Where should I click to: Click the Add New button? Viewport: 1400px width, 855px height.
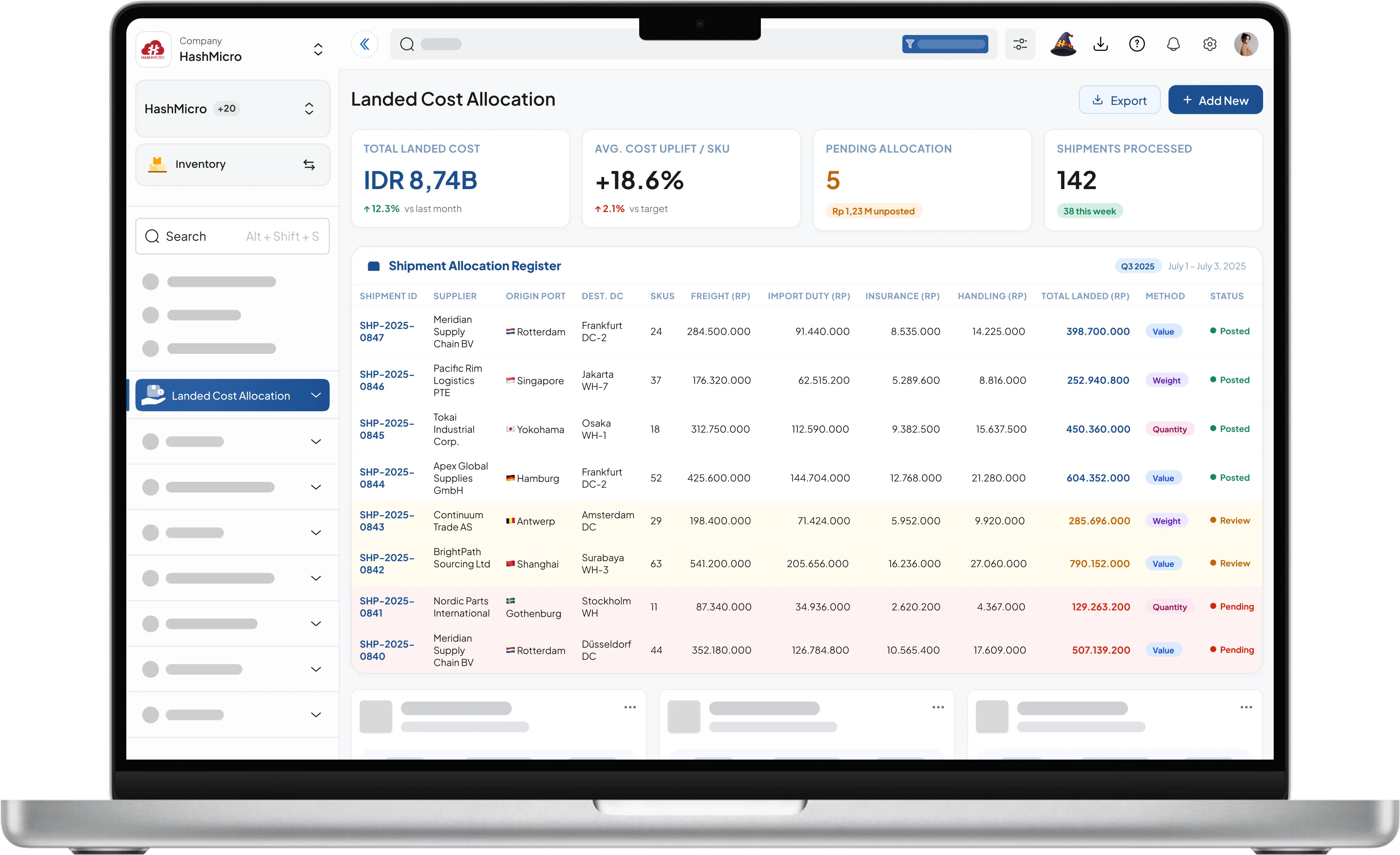[x=1215, y=100]
